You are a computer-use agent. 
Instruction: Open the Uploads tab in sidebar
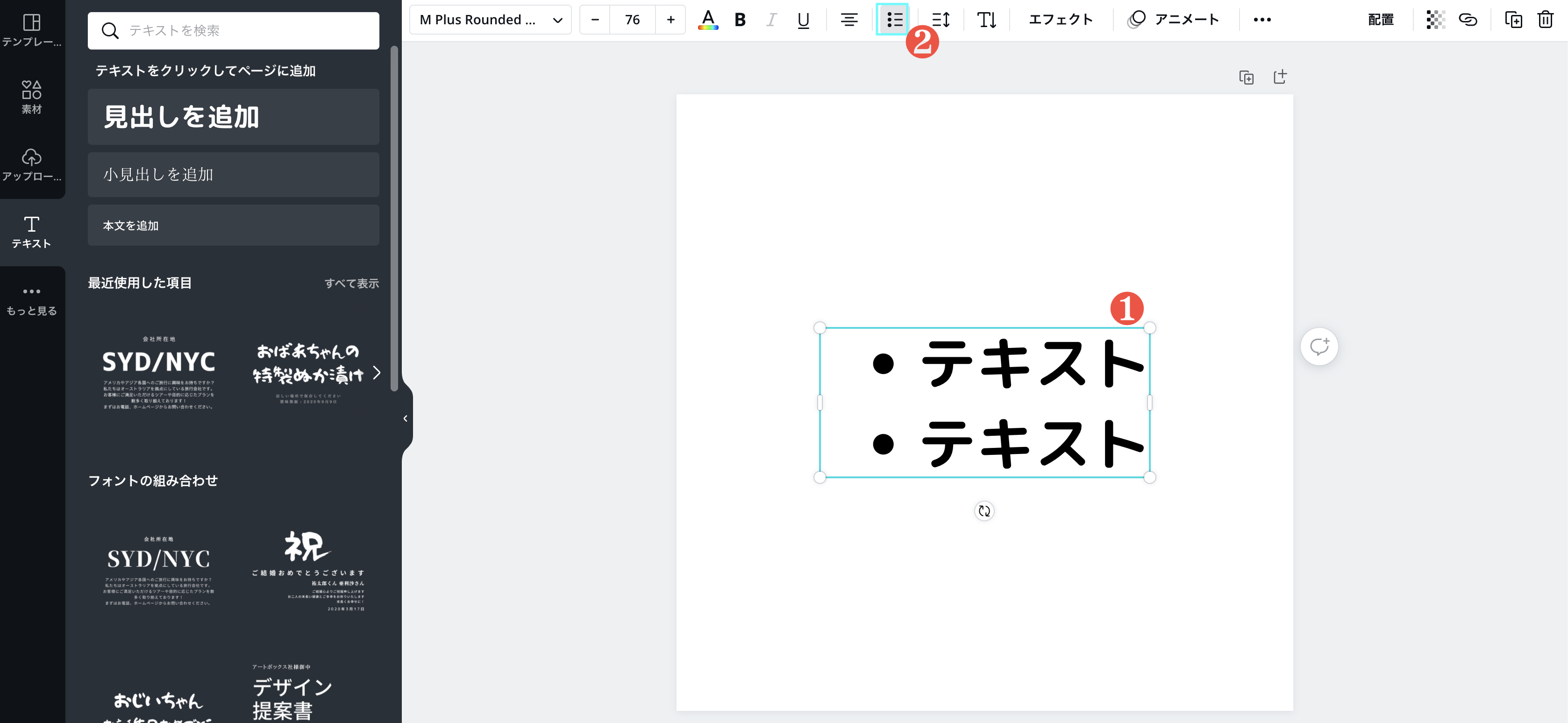click(32, 164)
